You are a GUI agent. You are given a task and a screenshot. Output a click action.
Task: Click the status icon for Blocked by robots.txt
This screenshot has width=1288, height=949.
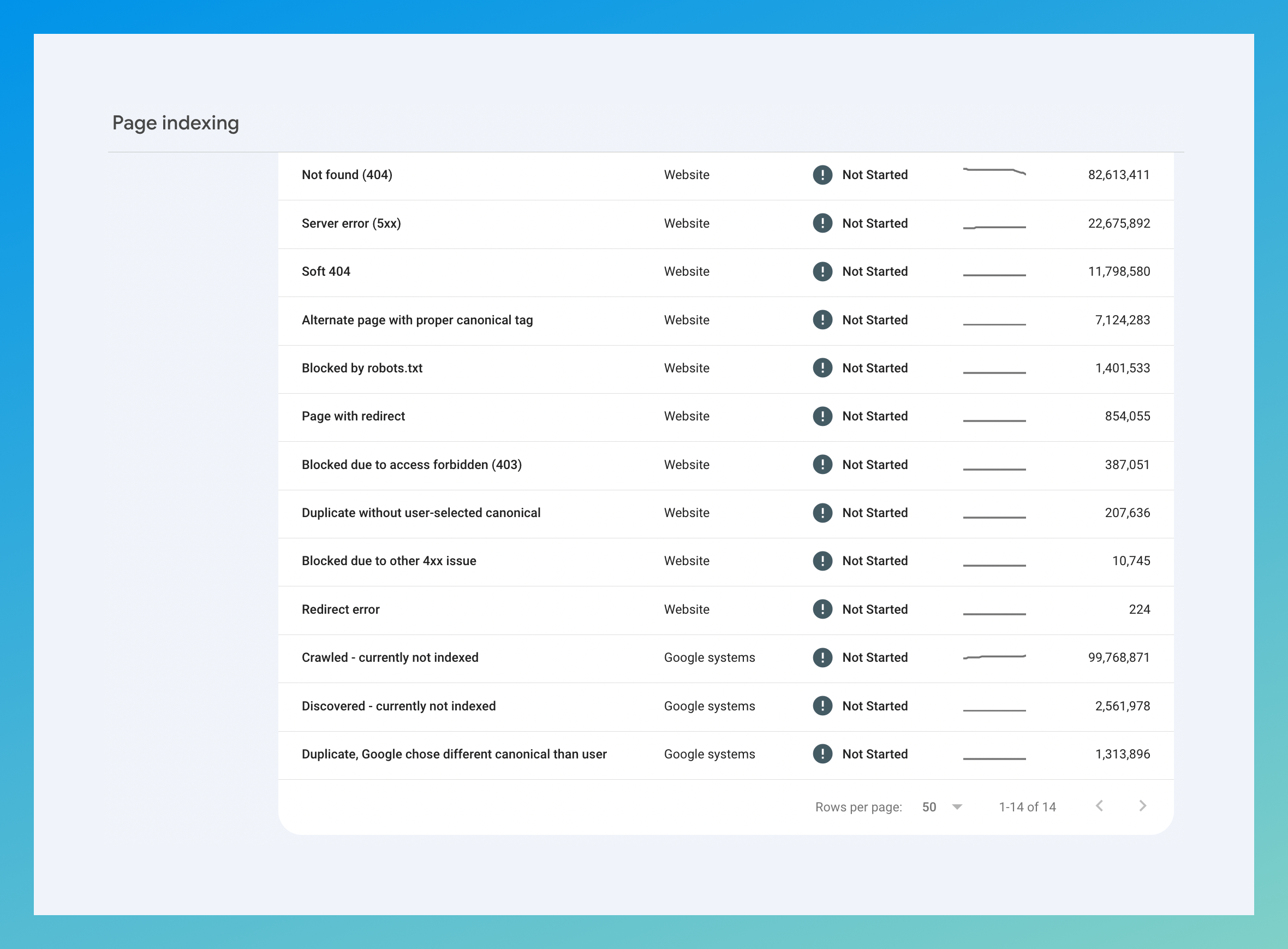click(822, 367)
